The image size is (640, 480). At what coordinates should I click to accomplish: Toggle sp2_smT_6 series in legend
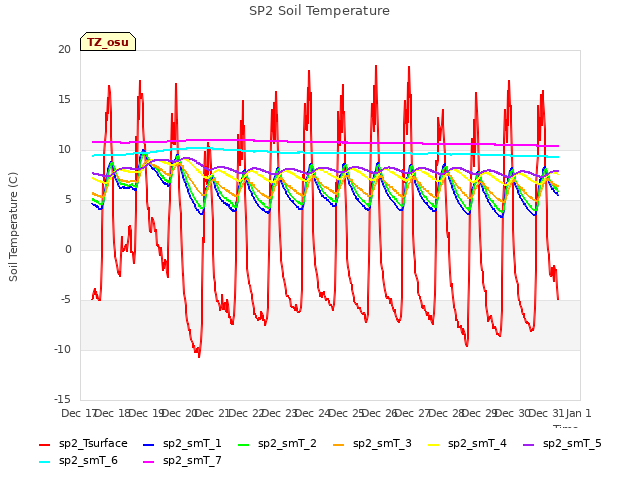tap(78, 461)
